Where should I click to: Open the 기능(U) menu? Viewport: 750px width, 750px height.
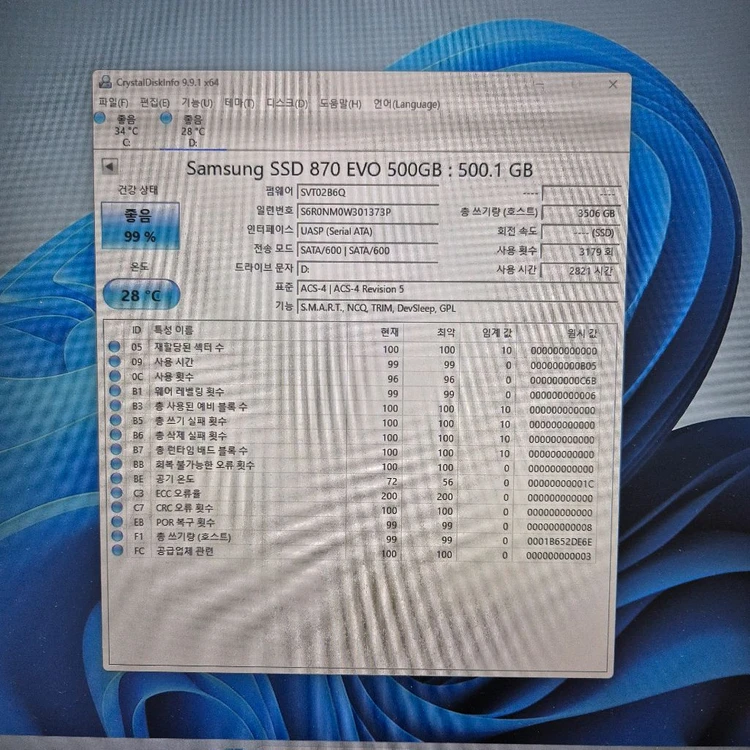click(x=197, y=102)
